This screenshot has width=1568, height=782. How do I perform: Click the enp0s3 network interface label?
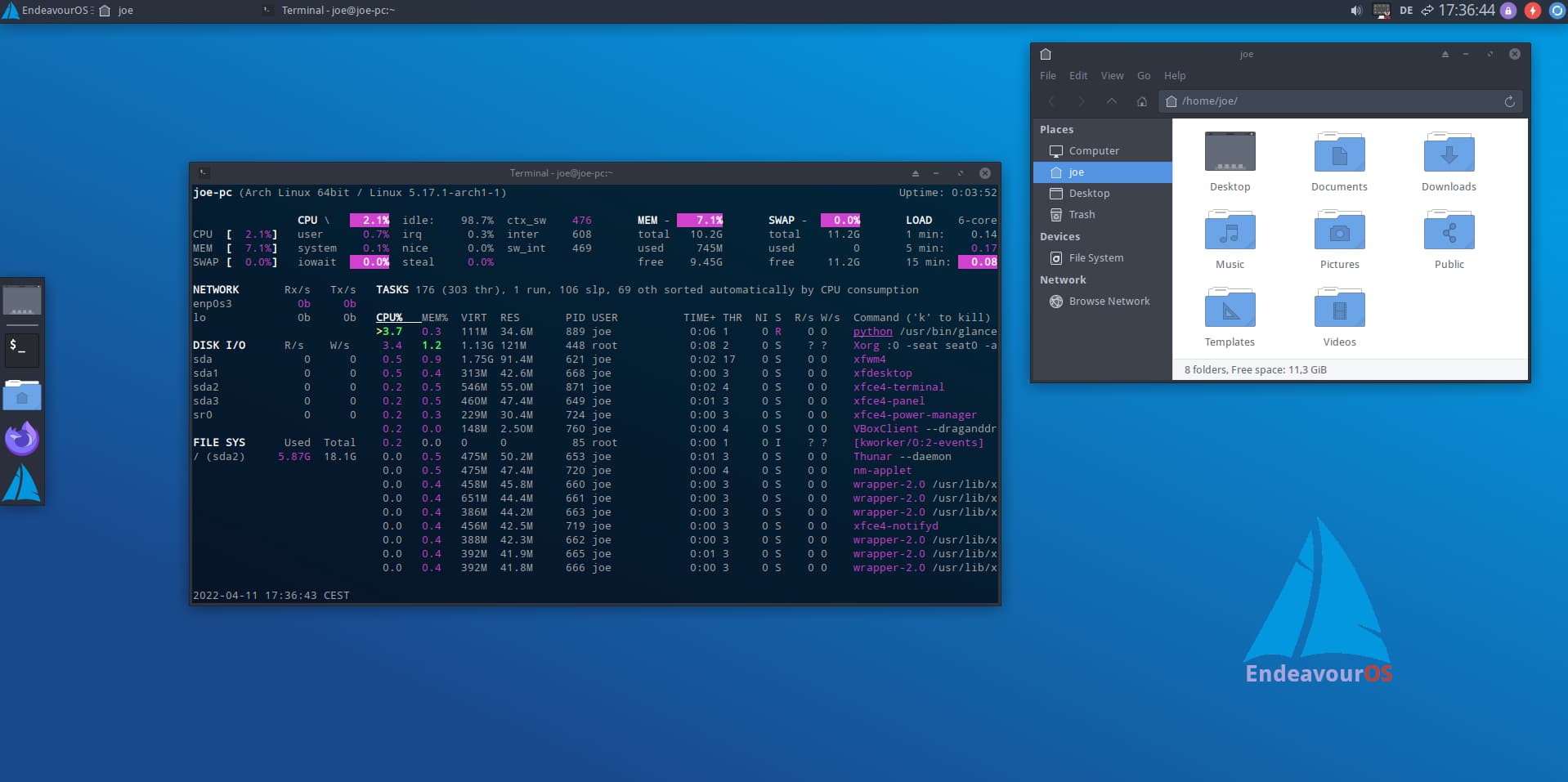pyautogui.click(x=212, y=304)
